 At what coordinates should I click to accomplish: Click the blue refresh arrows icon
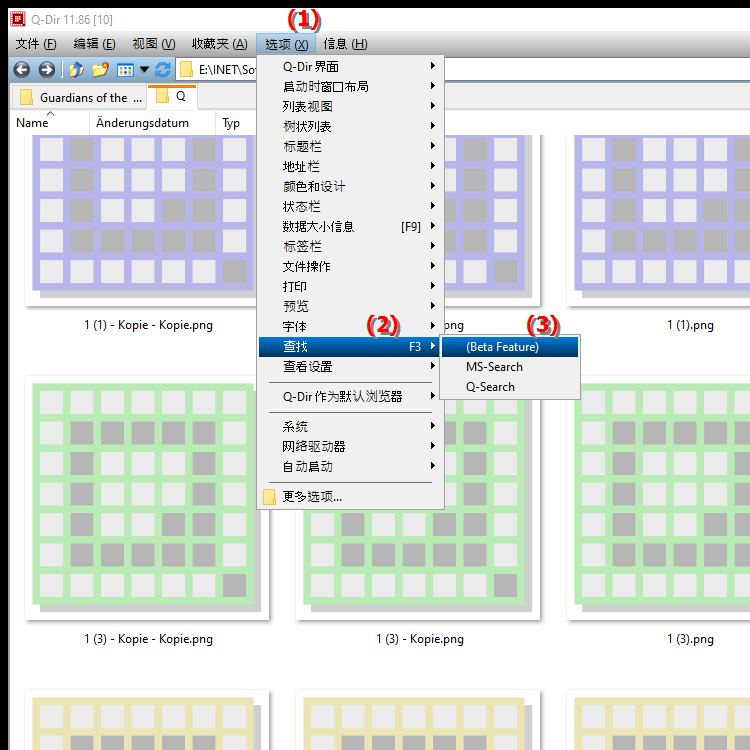[163, 70]
